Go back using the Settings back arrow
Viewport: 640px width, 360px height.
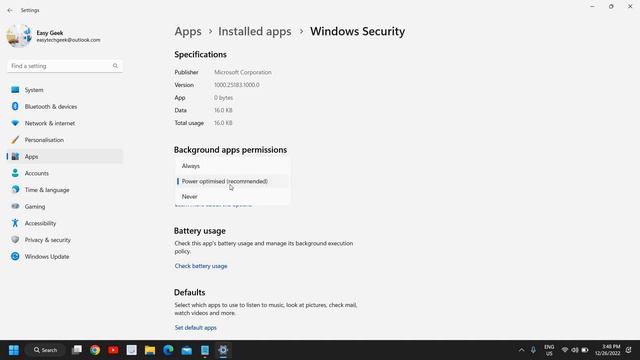click(10, 10)
